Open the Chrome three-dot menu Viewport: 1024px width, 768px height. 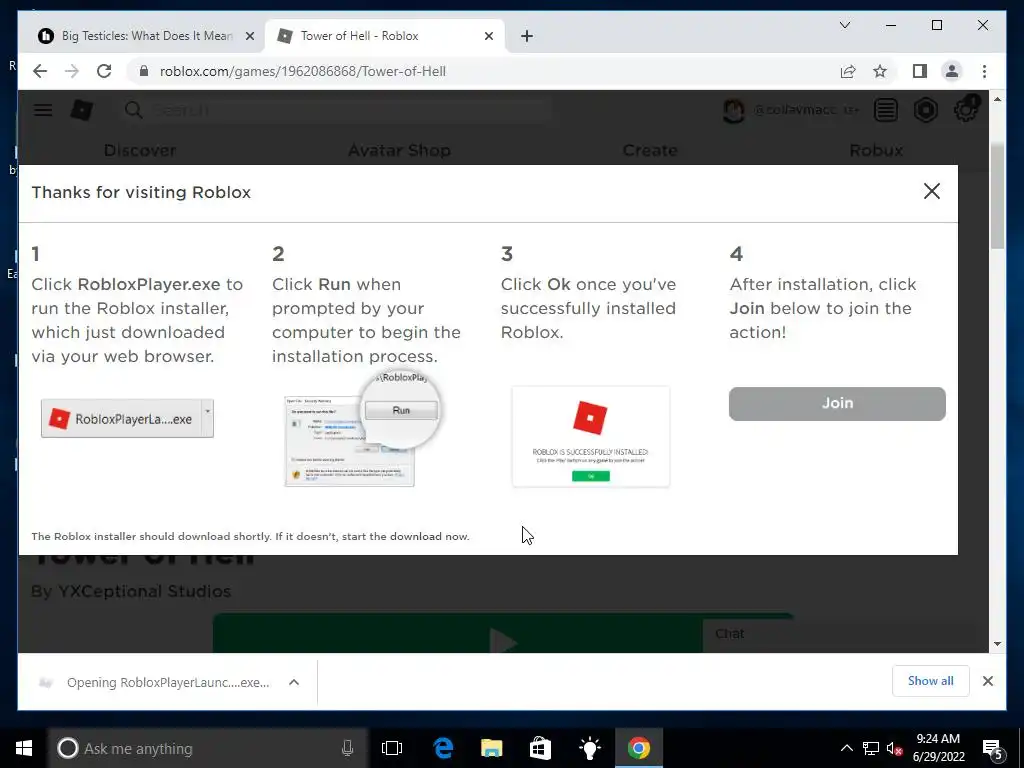(984, 71)
